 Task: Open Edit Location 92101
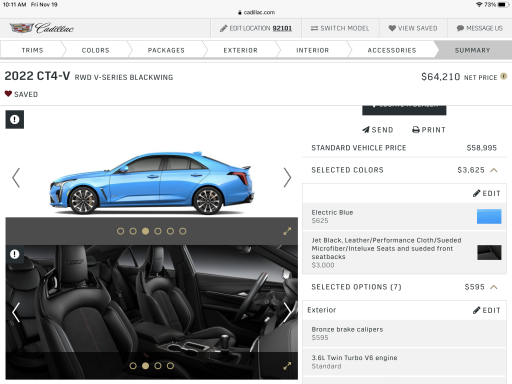256,28
